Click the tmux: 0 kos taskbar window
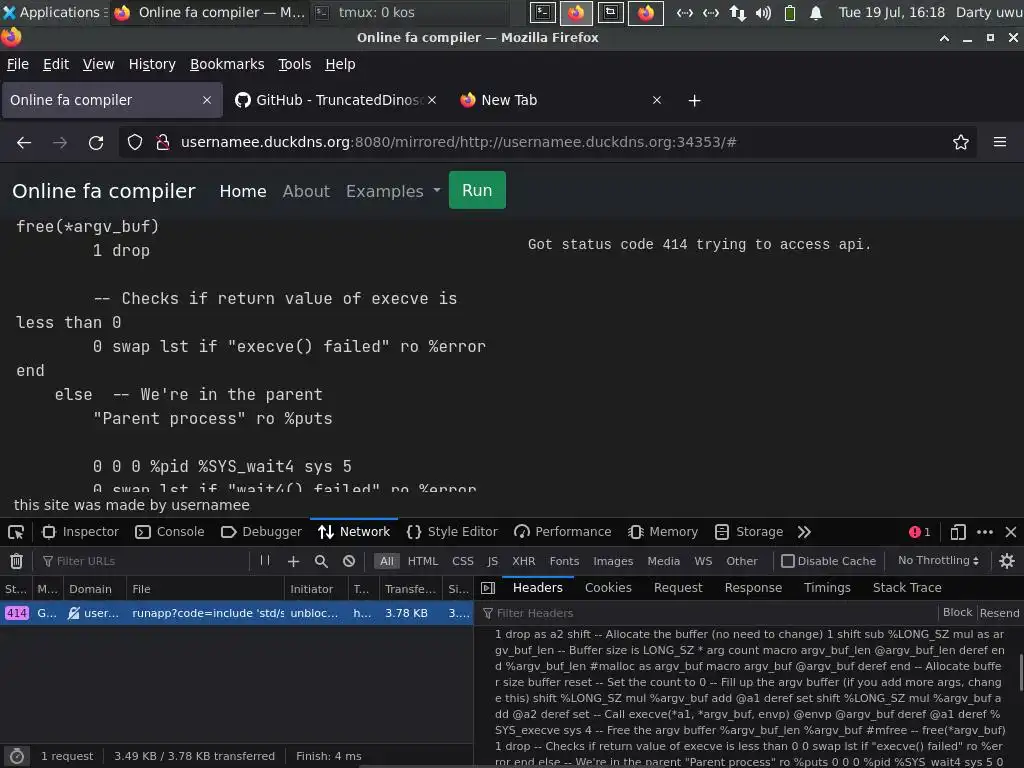Viewport: 1024px width, 768px height. click(410, 12)
